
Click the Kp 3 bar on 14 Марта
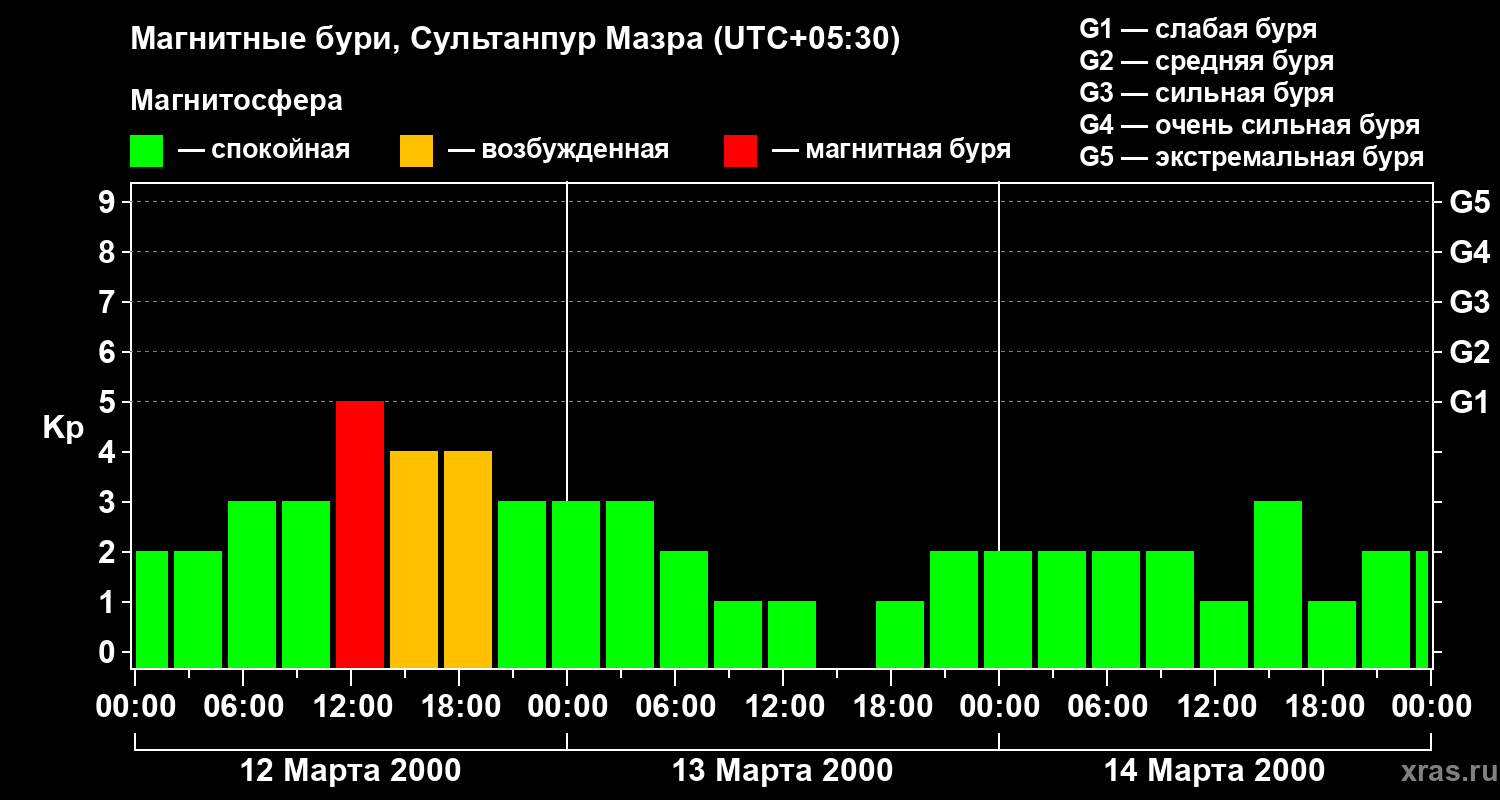[x=1278, y=584]
